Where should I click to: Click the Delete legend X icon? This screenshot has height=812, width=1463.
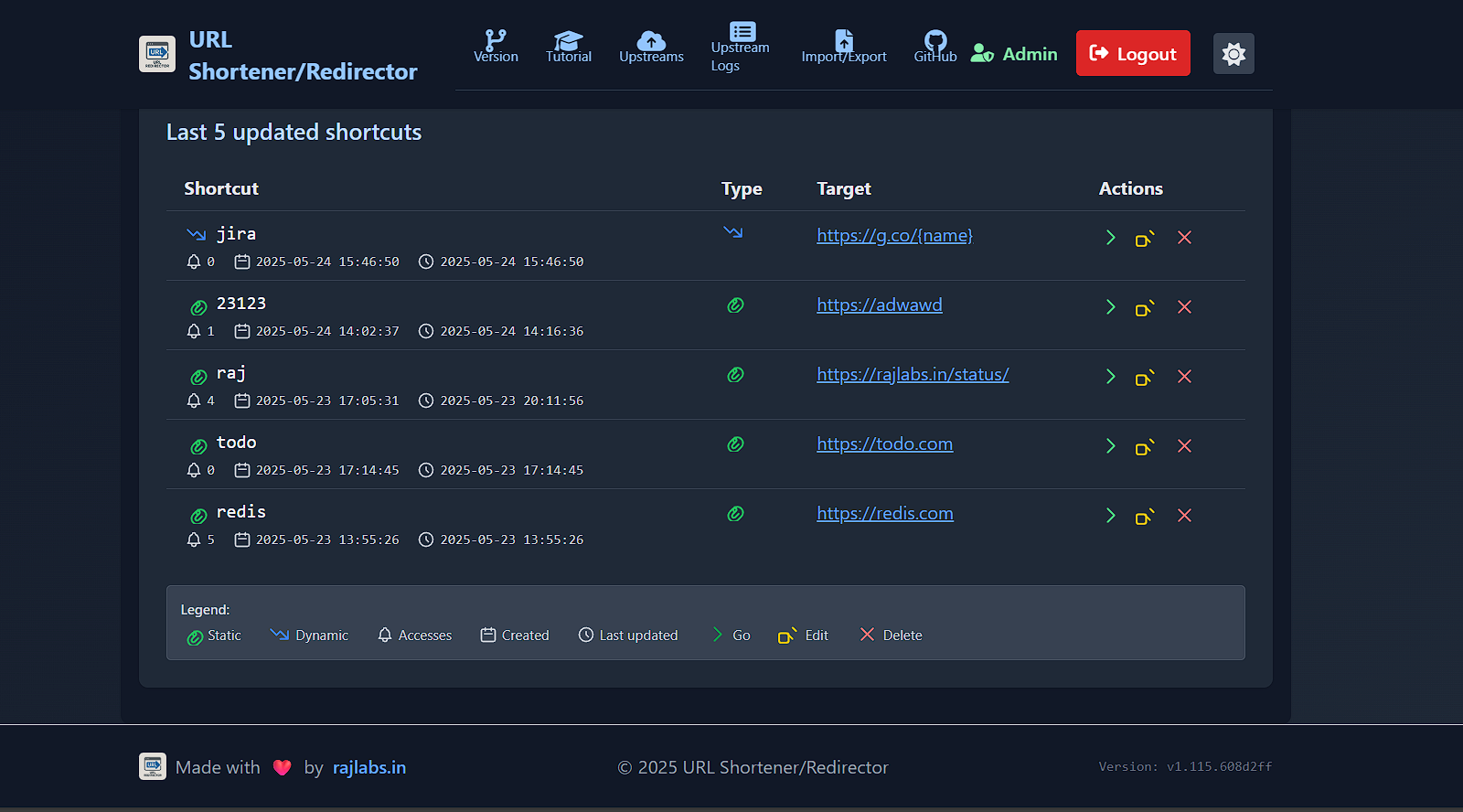867,635
